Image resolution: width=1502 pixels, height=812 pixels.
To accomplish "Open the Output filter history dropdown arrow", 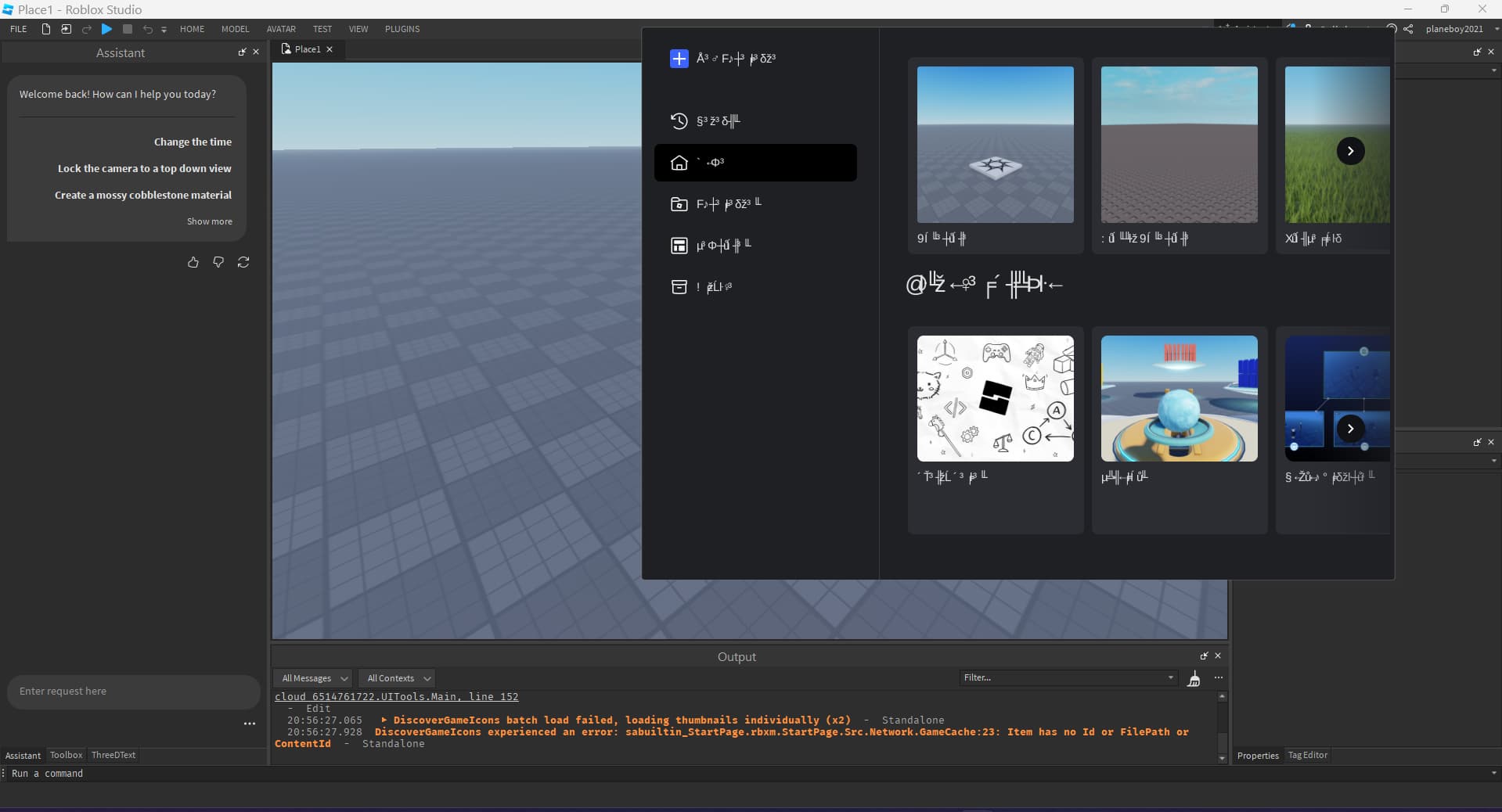I will pos(1170,677).
